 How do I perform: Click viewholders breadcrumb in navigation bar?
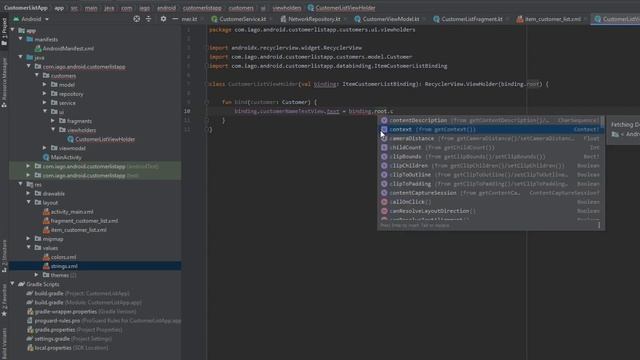287,8
